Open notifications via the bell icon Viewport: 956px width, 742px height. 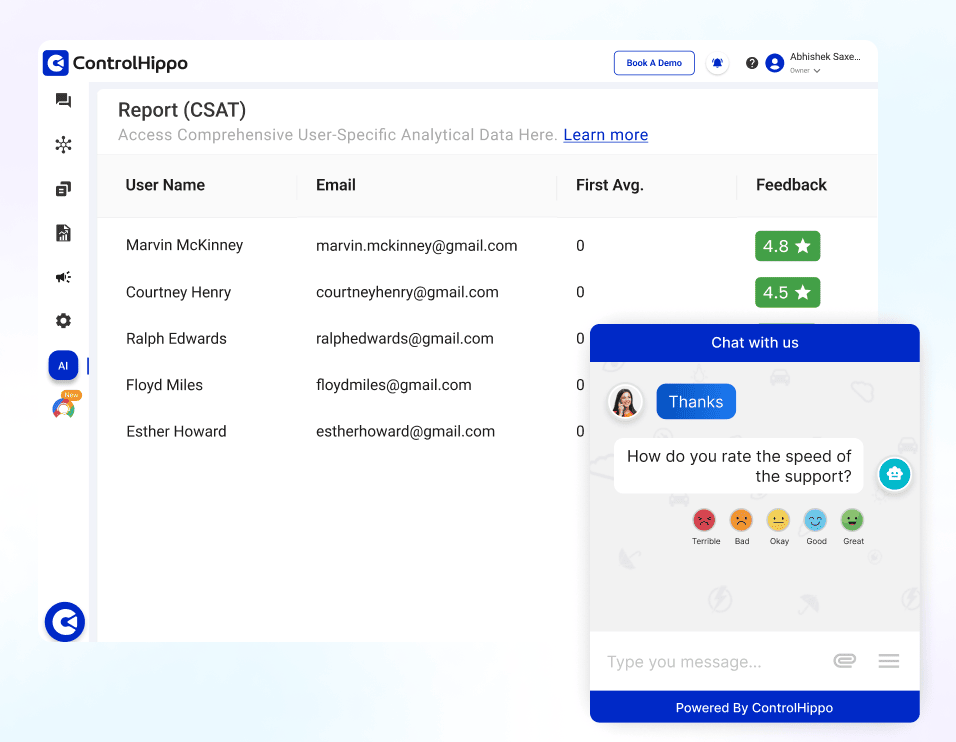pyautogui.click(x=717, y=62)
